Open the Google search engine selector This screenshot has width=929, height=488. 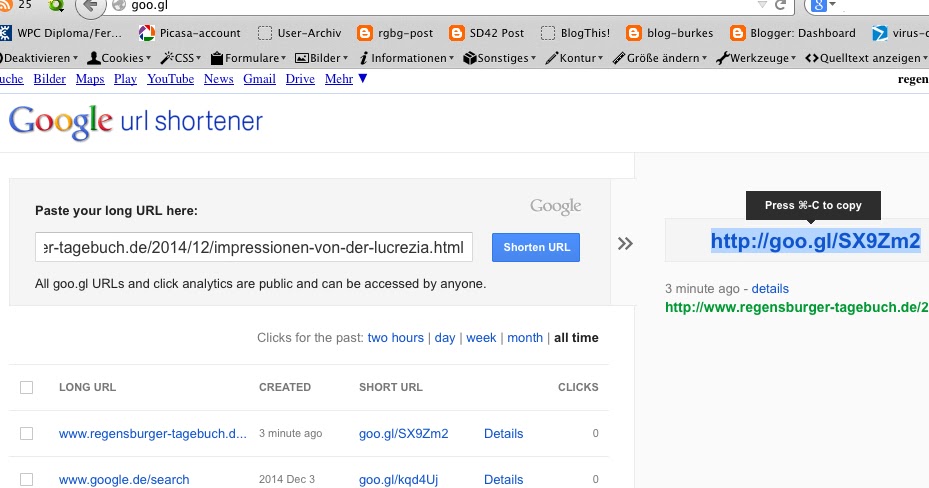pos(824,6)
